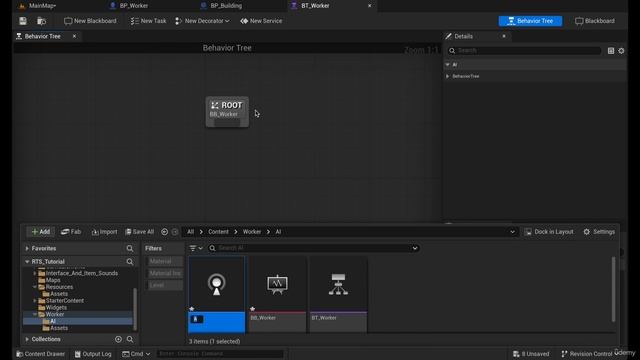Open the BP_Worker tab
The height and width of the screenshot is (360, 640).
coord(133,6)
